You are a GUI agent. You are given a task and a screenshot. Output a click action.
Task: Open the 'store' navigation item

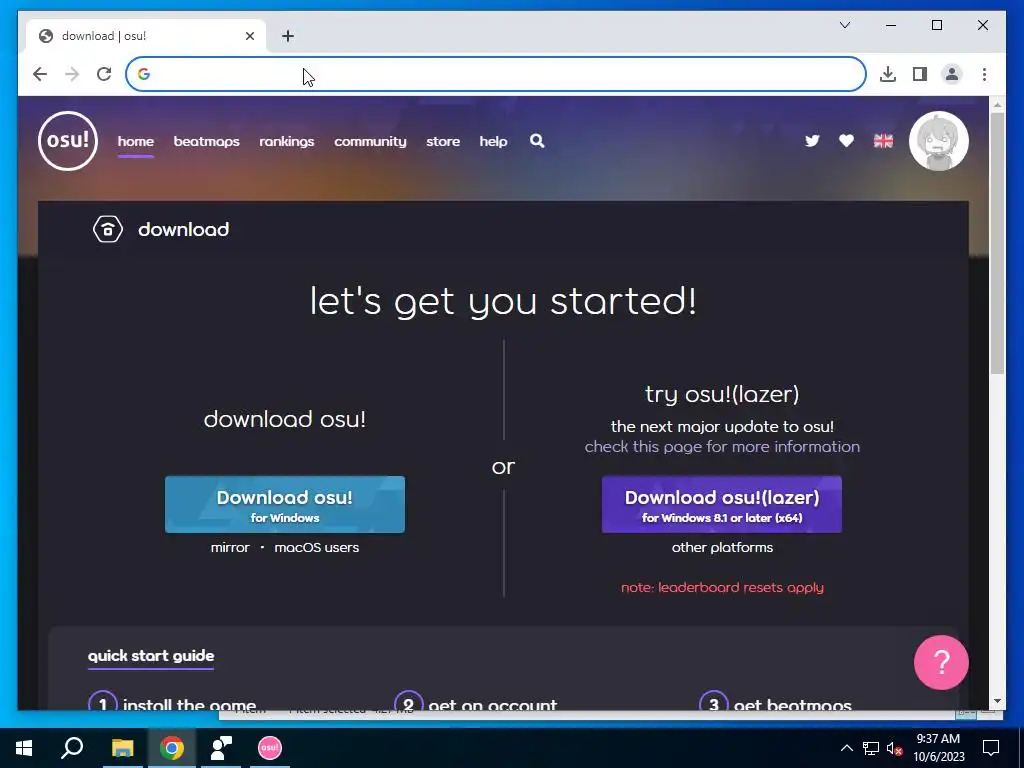point(443,141)
